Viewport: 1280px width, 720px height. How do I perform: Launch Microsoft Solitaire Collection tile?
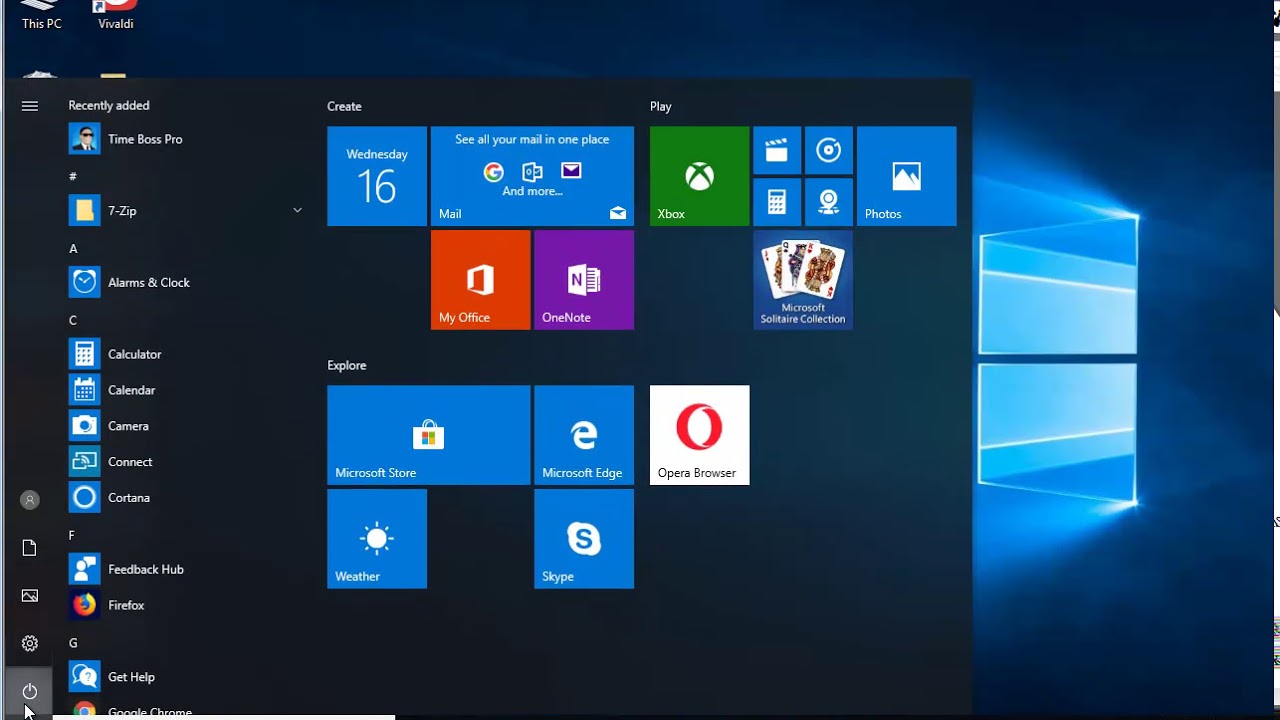pos(803,280)
